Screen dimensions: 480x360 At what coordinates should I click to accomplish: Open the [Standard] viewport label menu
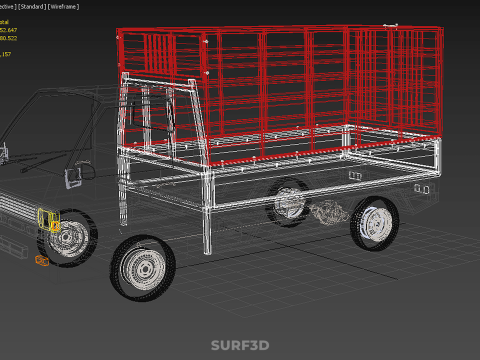[32, 7]
